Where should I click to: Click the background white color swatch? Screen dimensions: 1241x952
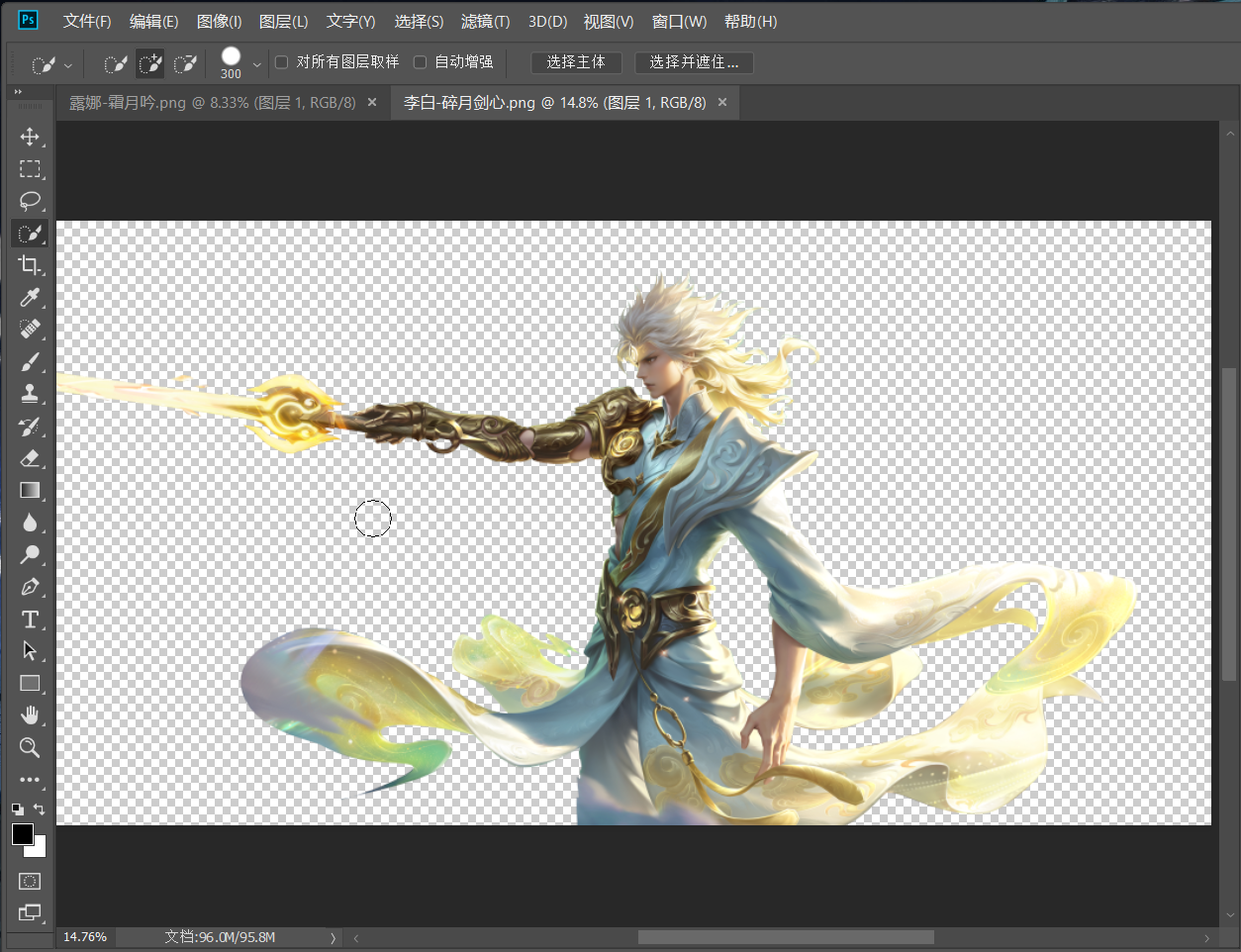tap(40, 850)
